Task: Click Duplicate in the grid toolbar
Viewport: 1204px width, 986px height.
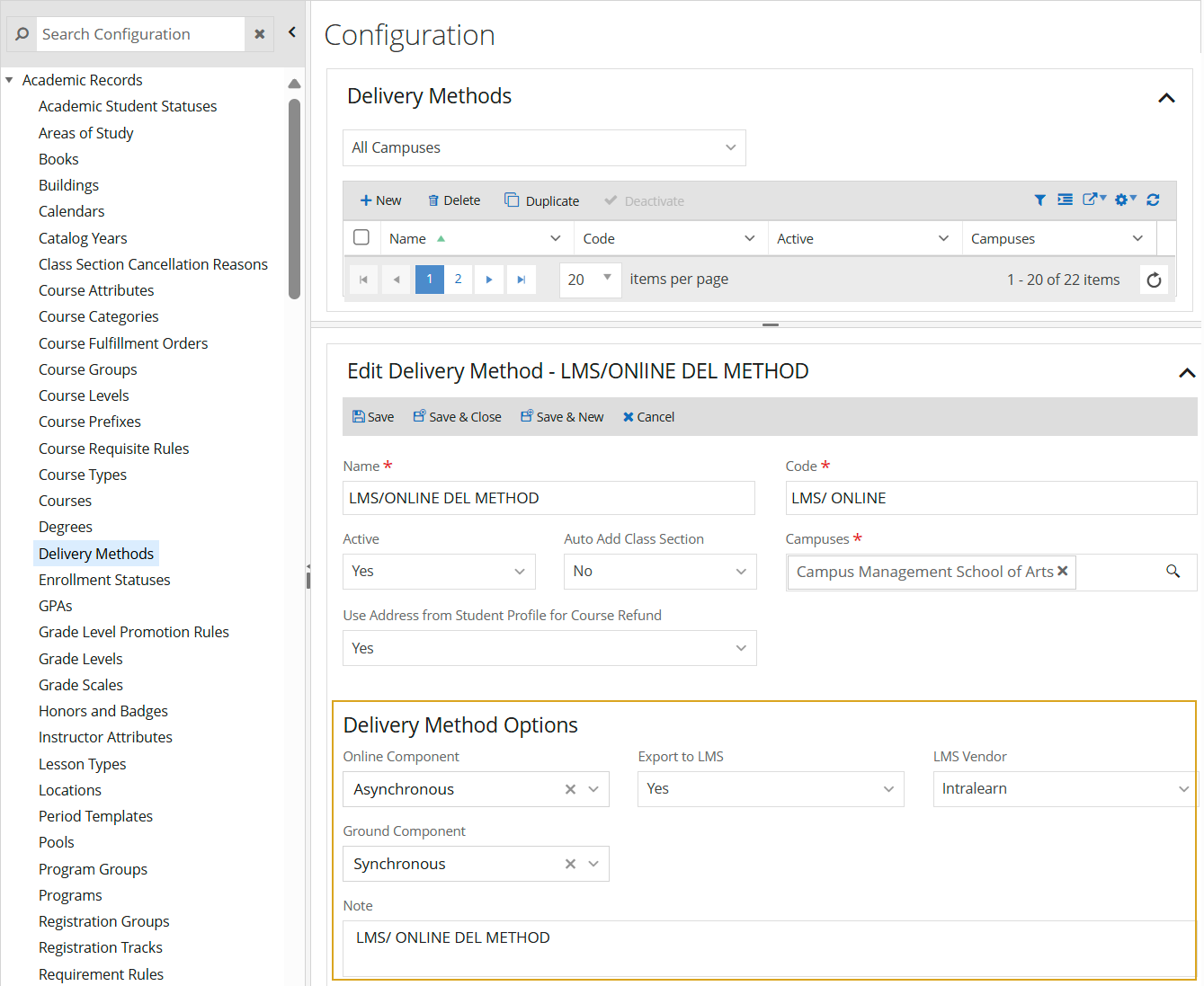Action: click(x=542, y=201)
